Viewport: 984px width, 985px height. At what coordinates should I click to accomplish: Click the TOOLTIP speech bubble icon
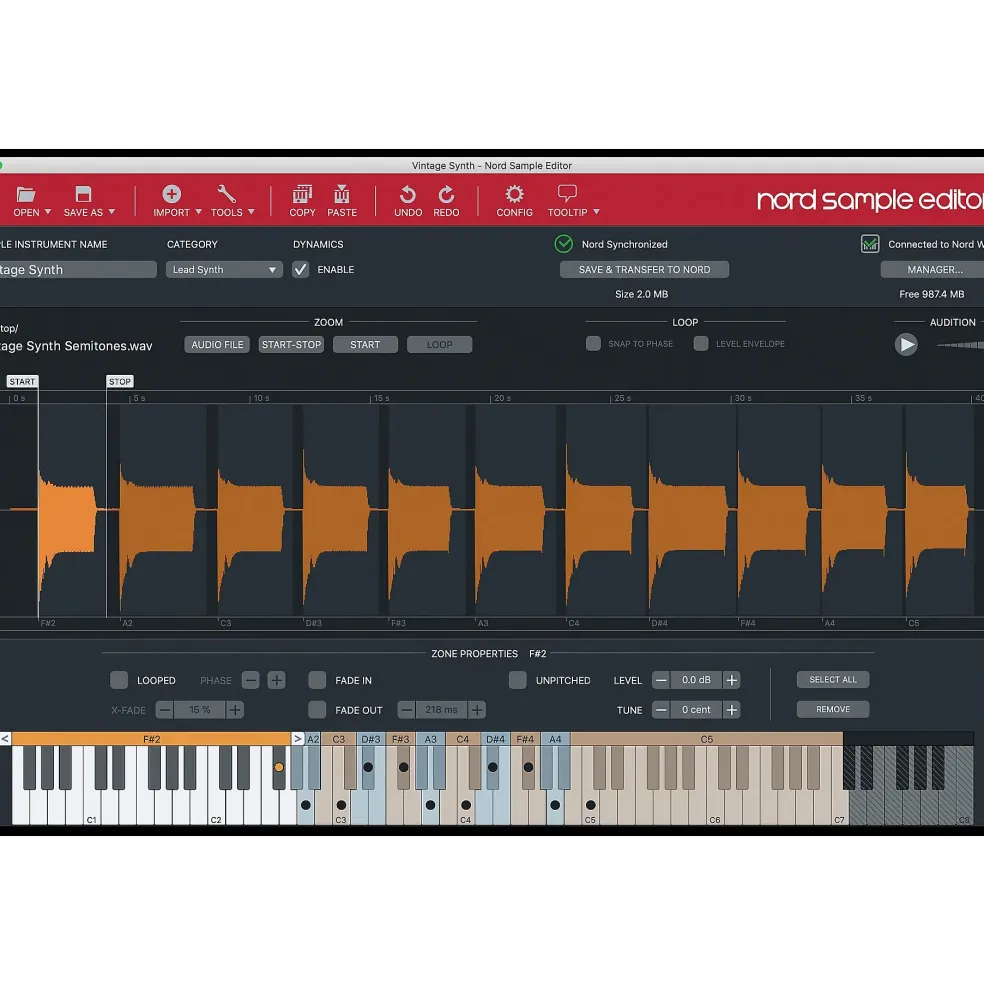567,193
